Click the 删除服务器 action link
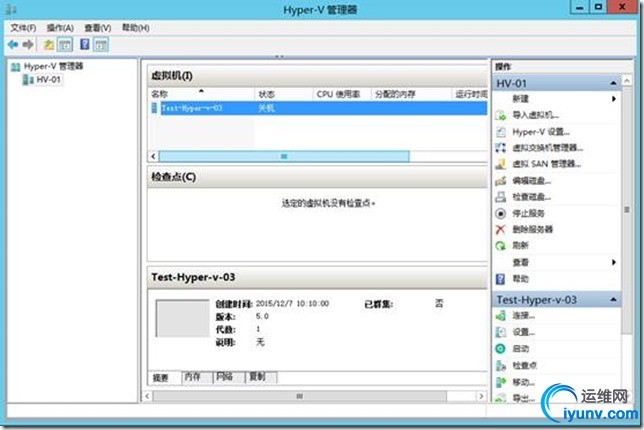The height and width of the screenshot is (430, 644). (x=532, y=230)
